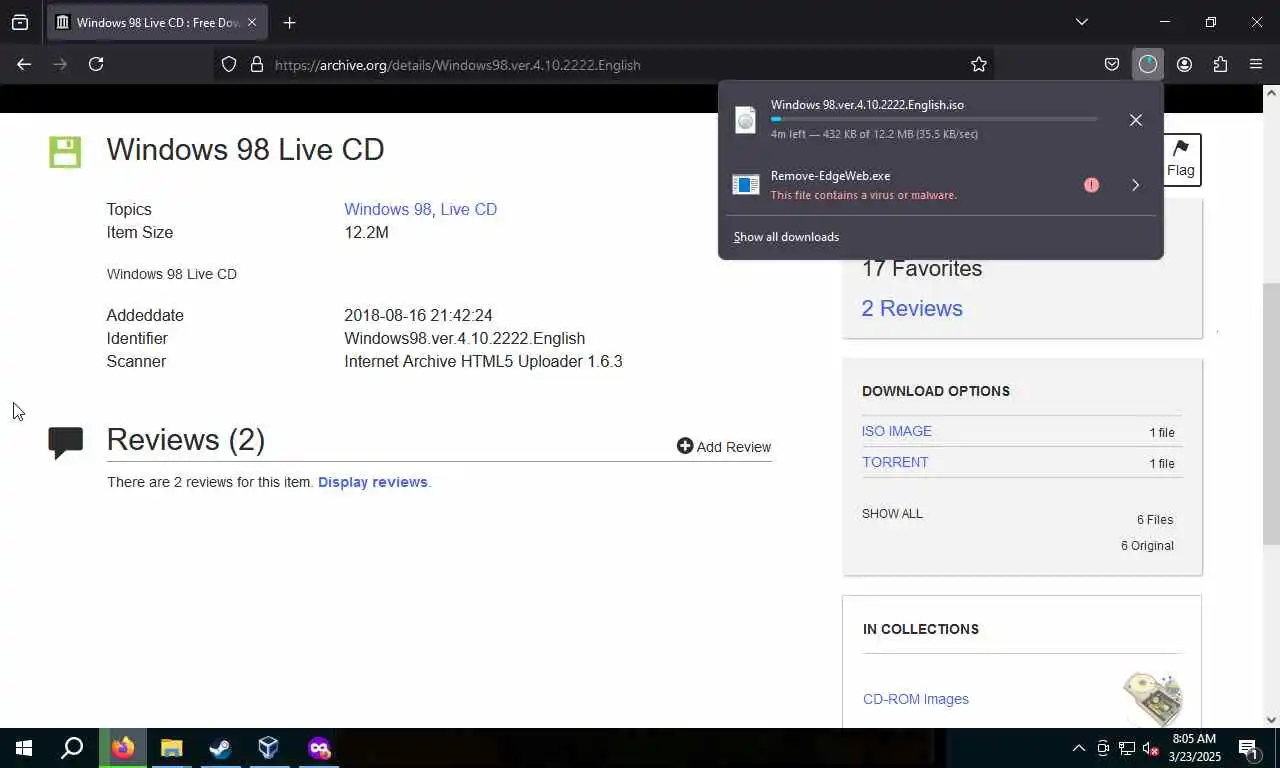1280x768 pixels.
Task: Open Firefox recent browsing view icon
Action: pyautogui.click(x=20, y=22)
